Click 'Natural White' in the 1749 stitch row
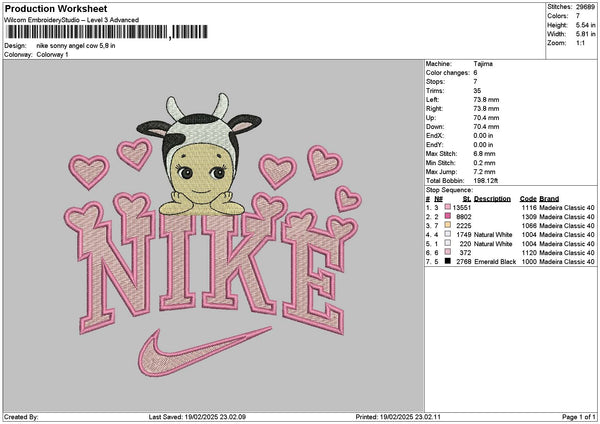Screen dimensions: 600x424 coord(493,235)
